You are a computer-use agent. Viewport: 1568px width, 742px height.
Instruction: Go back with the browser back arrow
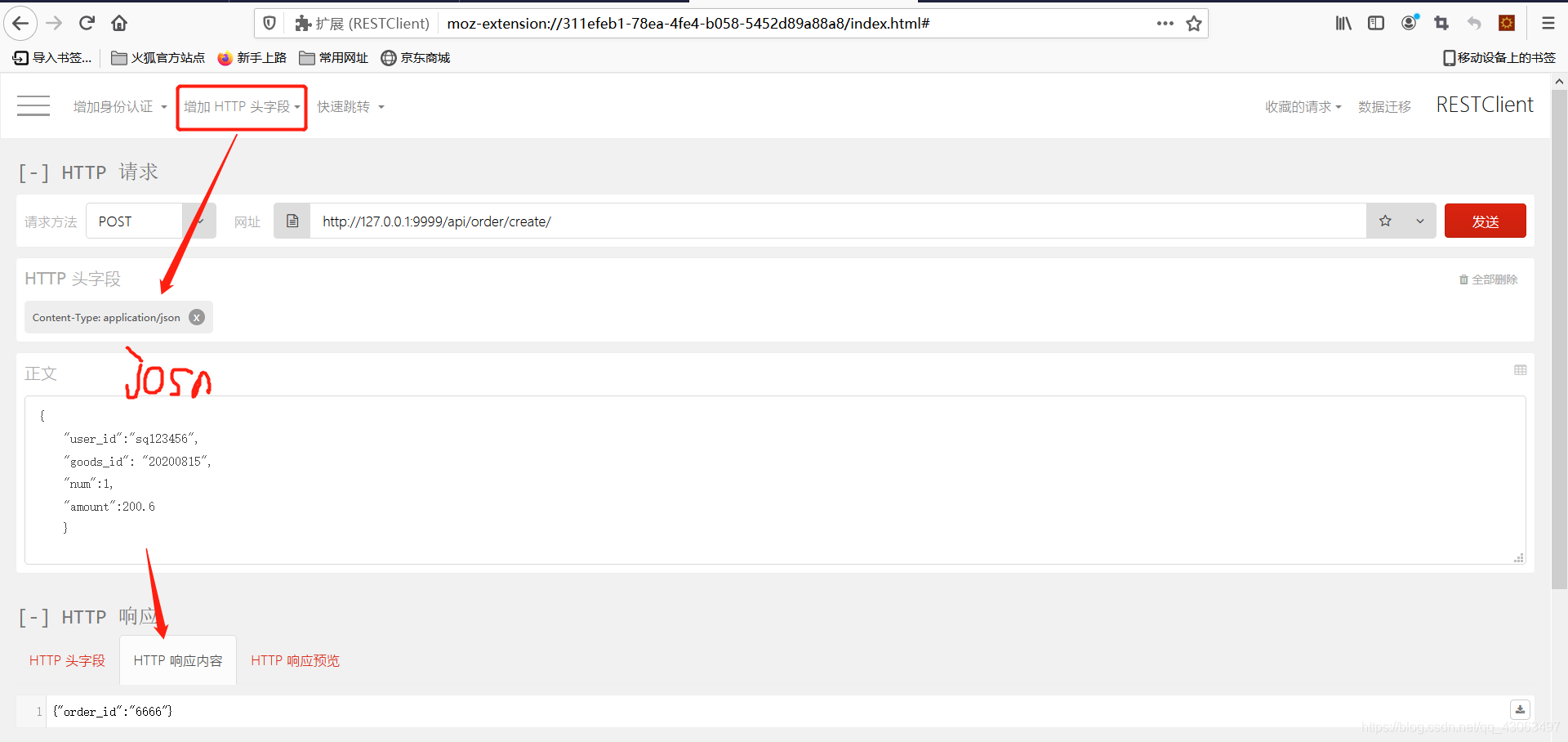tap(20, 24)
